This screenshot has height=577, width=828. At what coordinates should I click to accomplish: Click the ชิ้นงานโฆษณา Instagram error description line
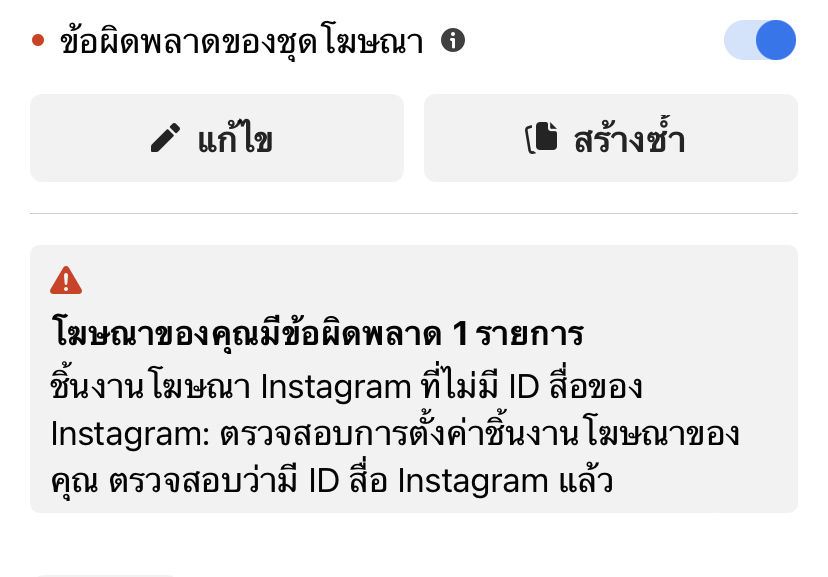point(346,385)
